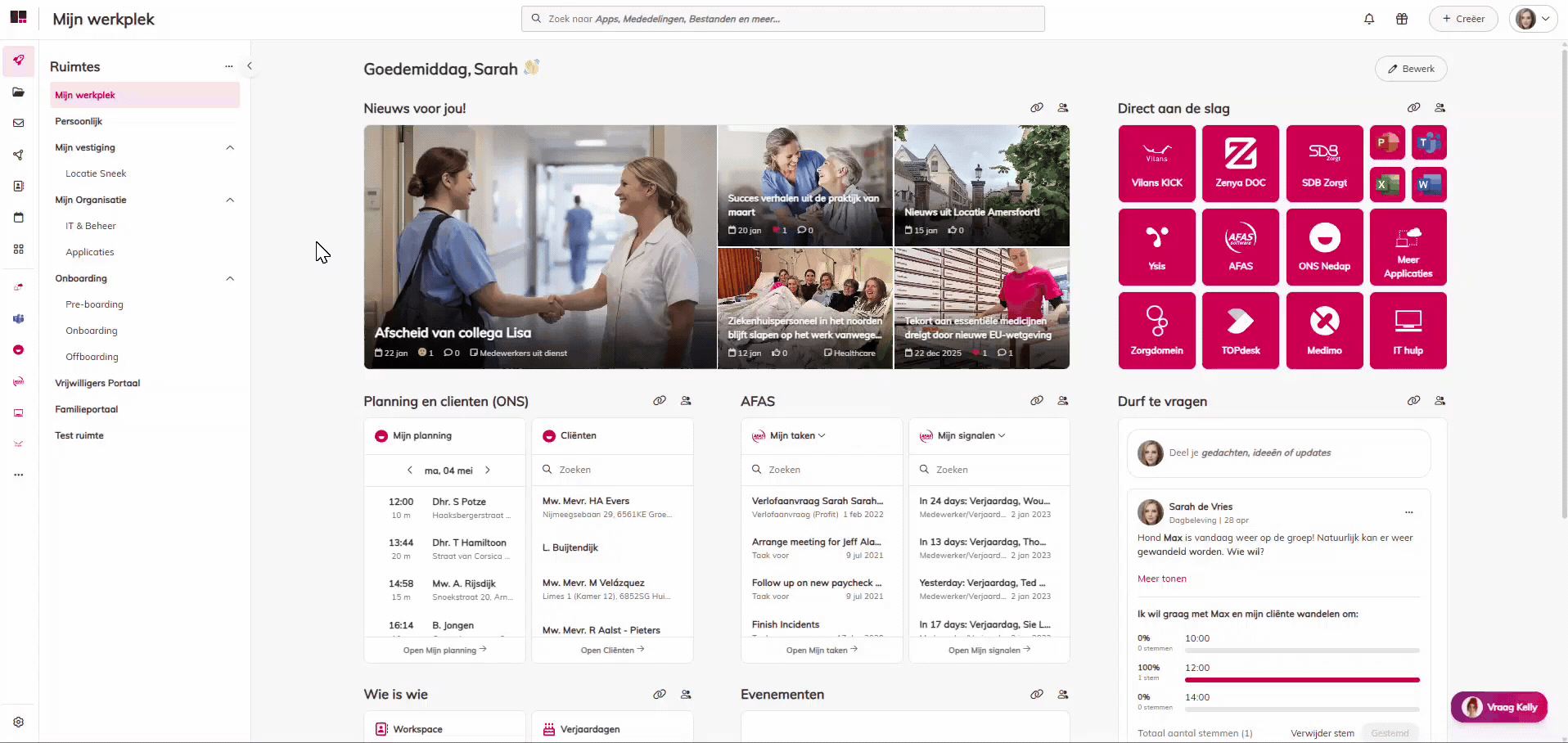The height and width of the screenshot is (743, 1568).
Task: Go to next day in Mijn planning
Action: tap(488, 471)
